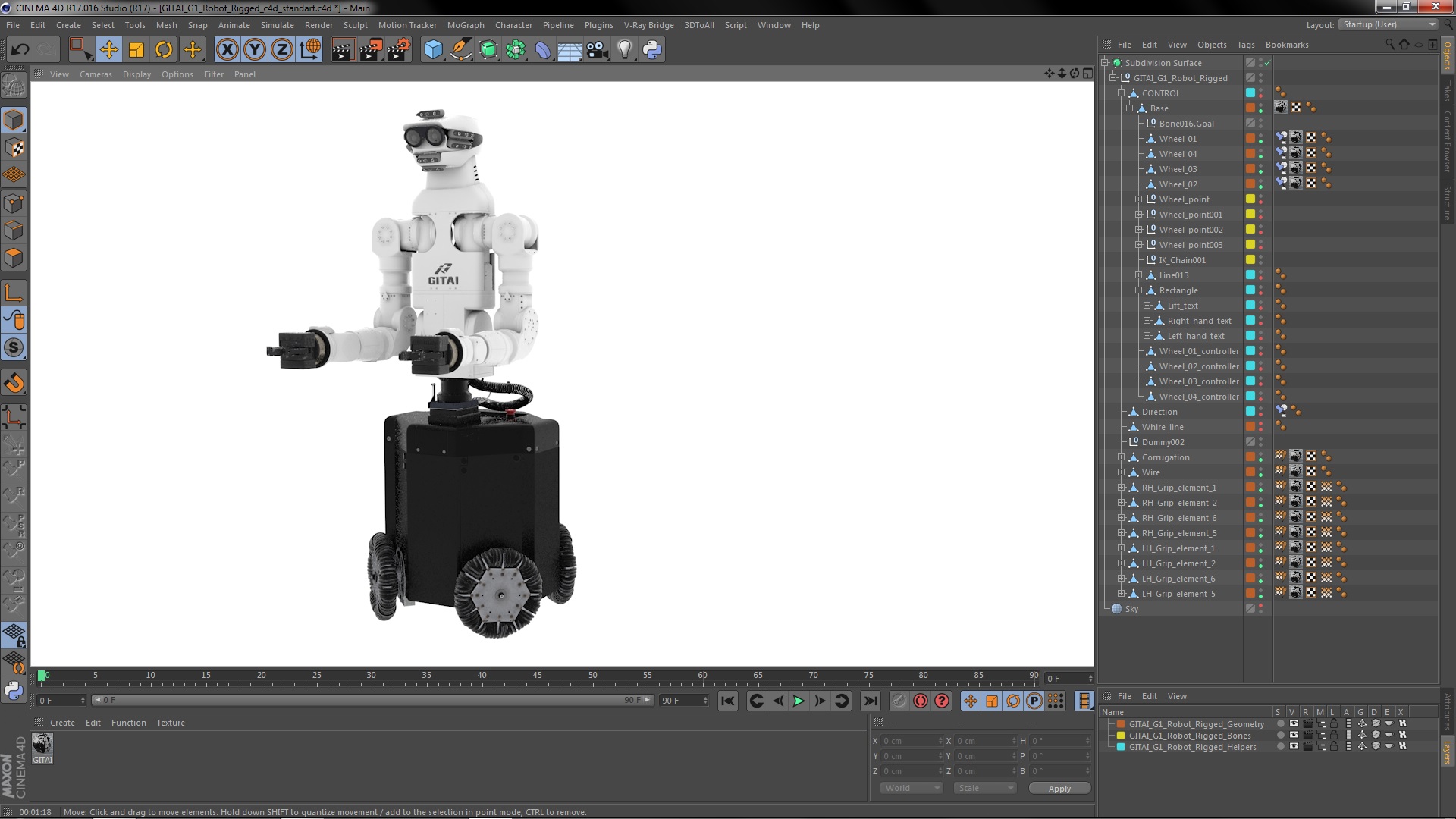
Task: Expand the Wheel_point object
Action: [1138, 199]
